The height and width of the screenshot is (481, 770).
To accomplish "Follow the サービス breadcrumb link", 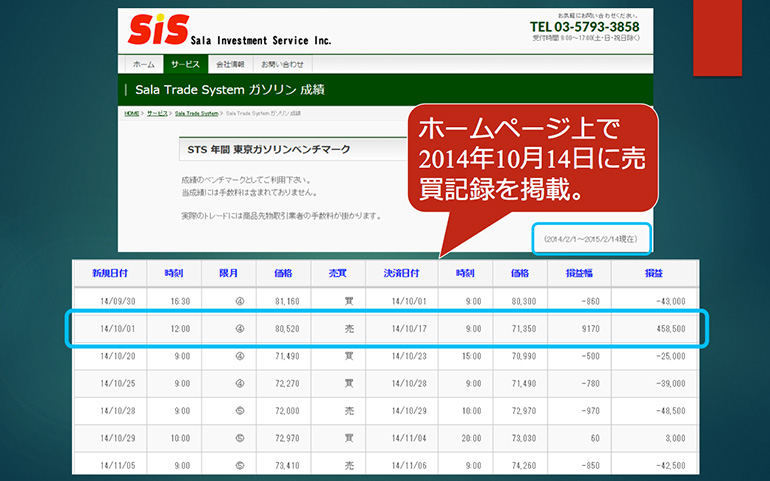I will 157,114.
